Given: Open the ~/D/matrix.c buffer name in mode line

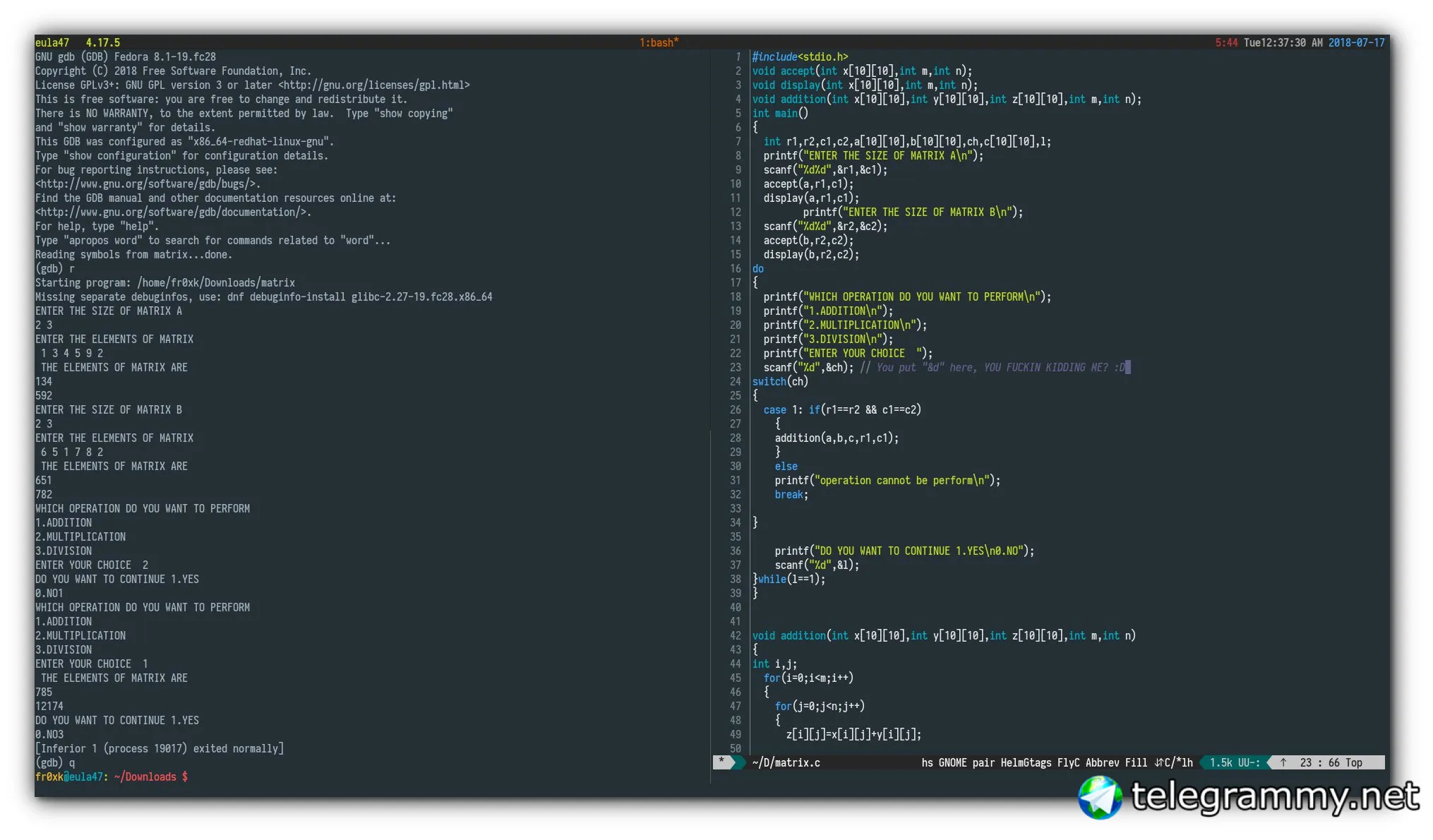Looking at the screenshot, I should coord(786,762).
